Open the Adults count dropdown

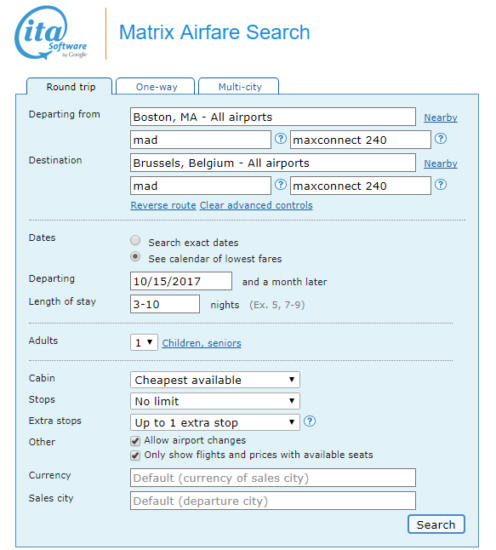pos(144,342)
